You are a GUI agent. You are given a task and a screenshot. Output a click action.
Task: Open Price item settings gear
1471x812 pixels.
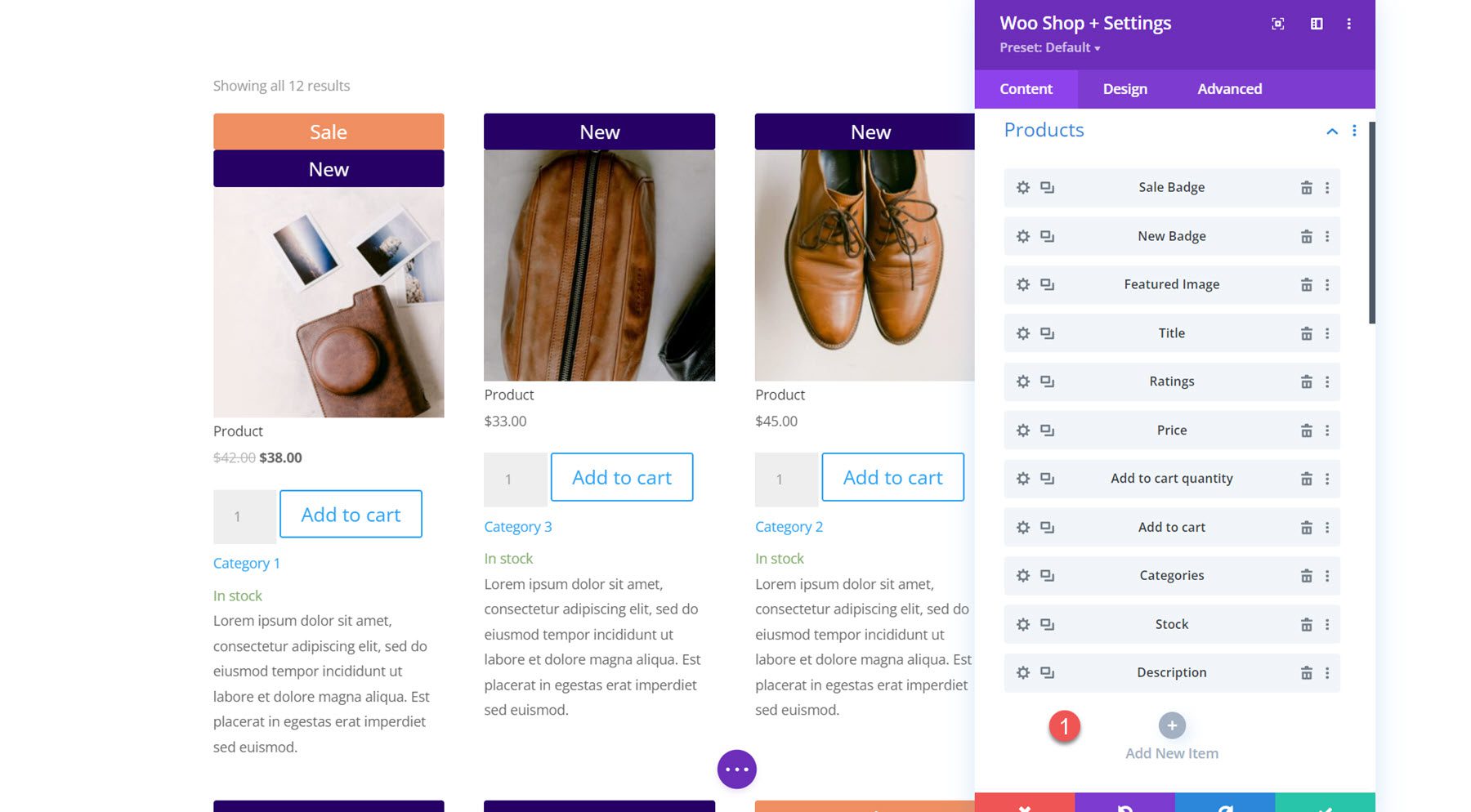point(1022,430)
